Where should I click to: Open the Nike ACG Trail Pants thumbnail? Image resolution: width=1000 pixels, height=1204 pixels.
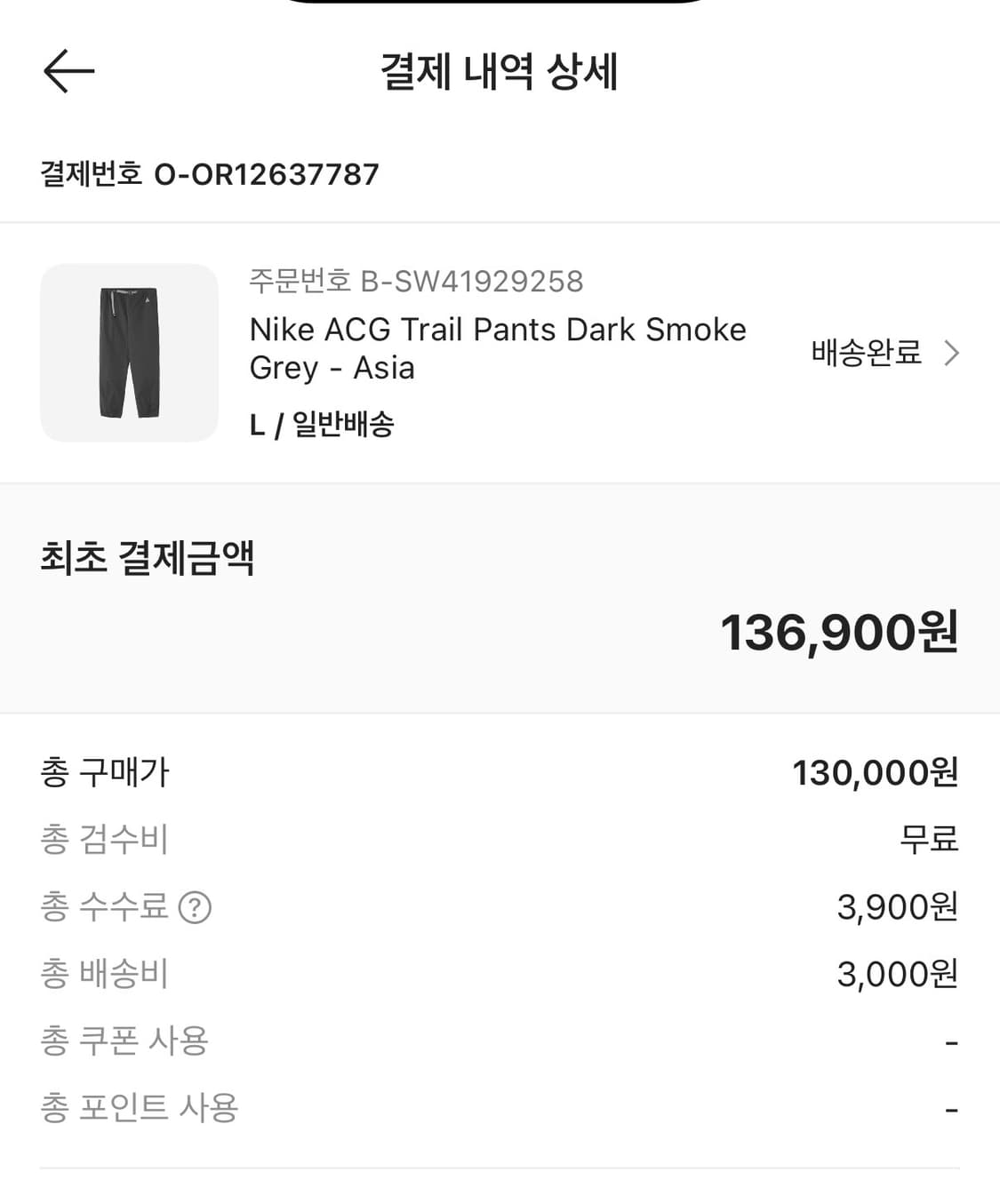point(129,353)
